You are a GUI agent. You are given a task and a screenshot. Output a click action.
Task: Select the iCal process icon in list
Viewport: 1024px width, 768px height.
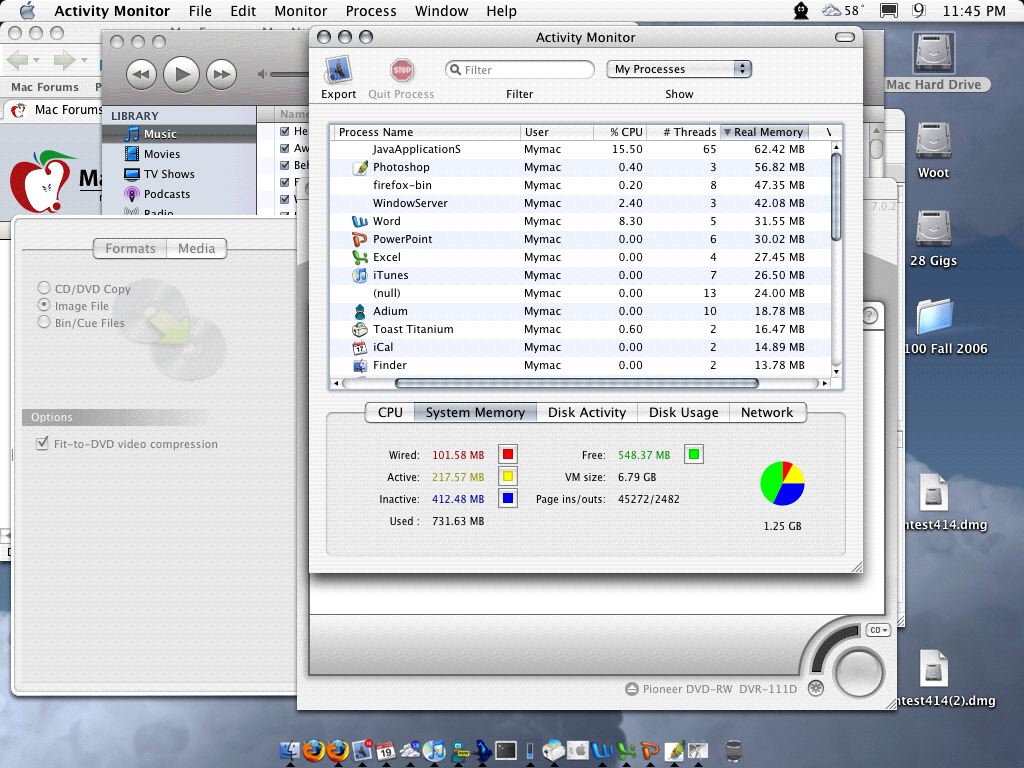click(x=360, y=347)
